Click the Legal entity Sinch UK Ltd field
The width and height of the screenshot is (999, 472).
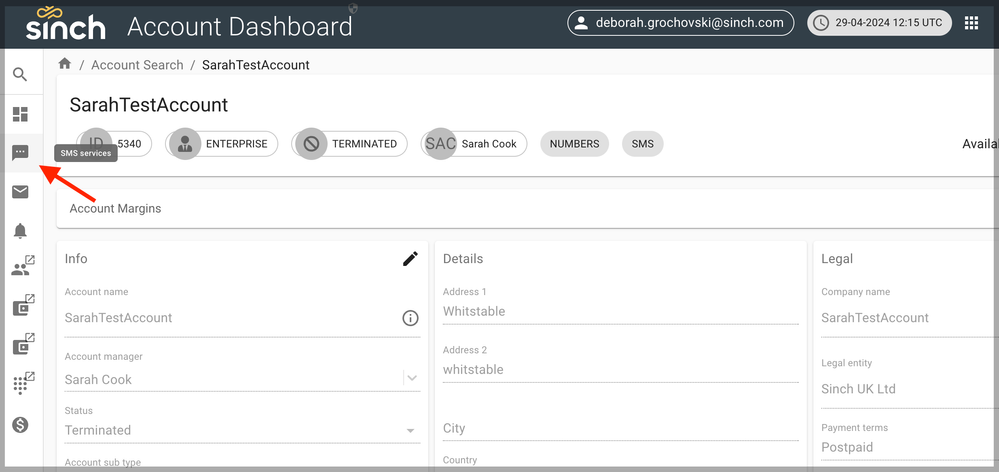[x=910, y=389]
